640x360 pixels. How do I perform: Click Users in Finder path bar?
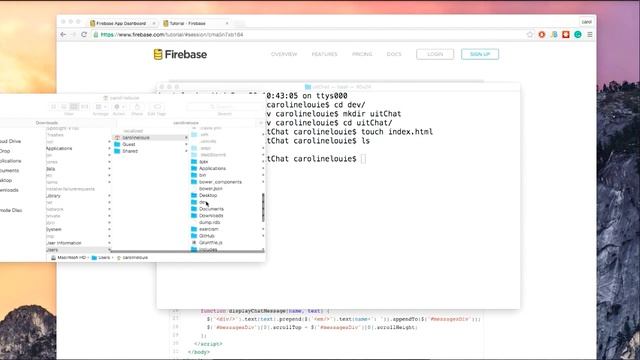(x=101, y=258)
